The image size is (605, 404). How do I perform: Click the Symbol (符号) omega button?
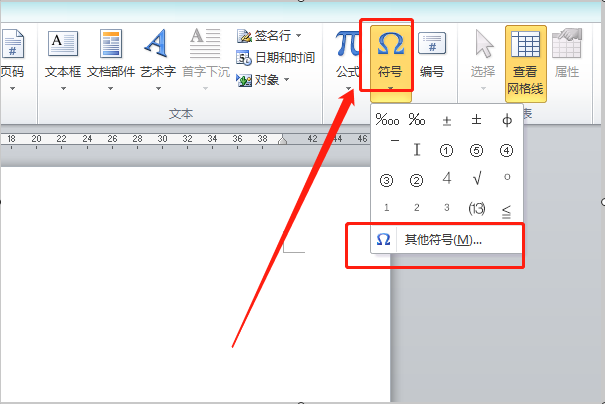pyautogui.click(x=390, y=64)
